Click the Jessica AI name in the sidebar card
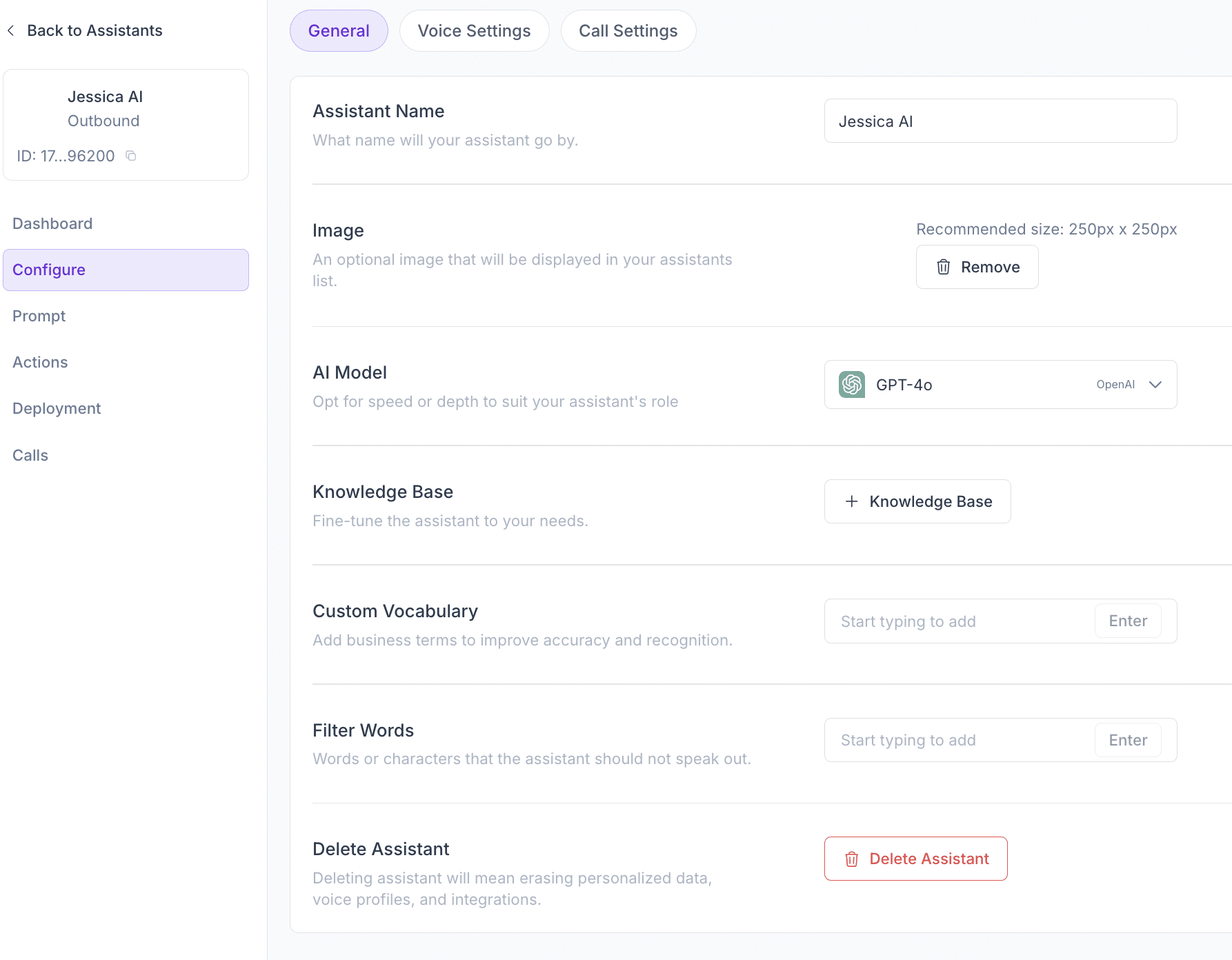Viewport: 1232px width, 960px height. pos(105,97)
